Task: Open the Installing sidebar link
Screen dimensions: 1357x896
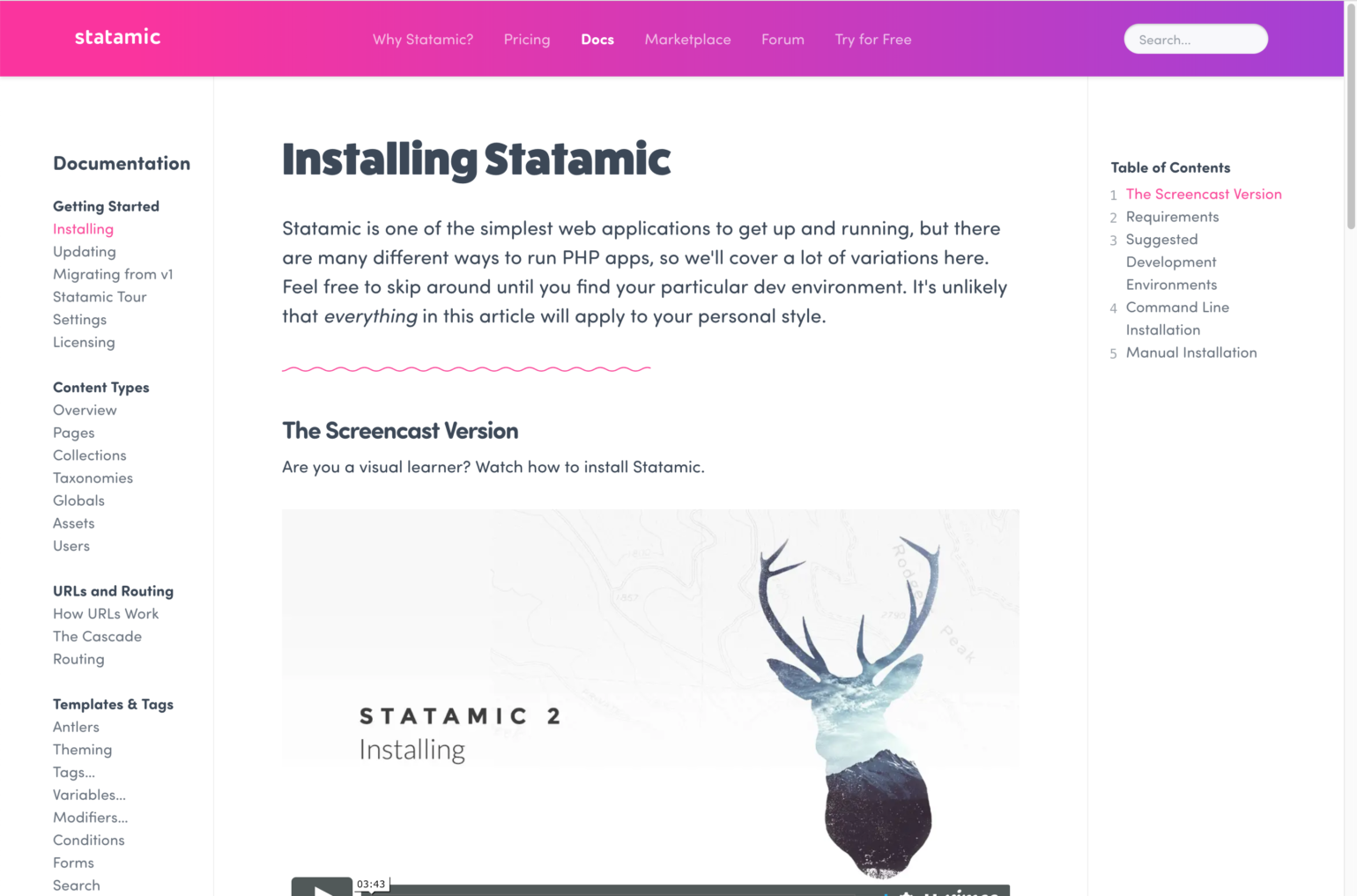Action: pos(83,229)
